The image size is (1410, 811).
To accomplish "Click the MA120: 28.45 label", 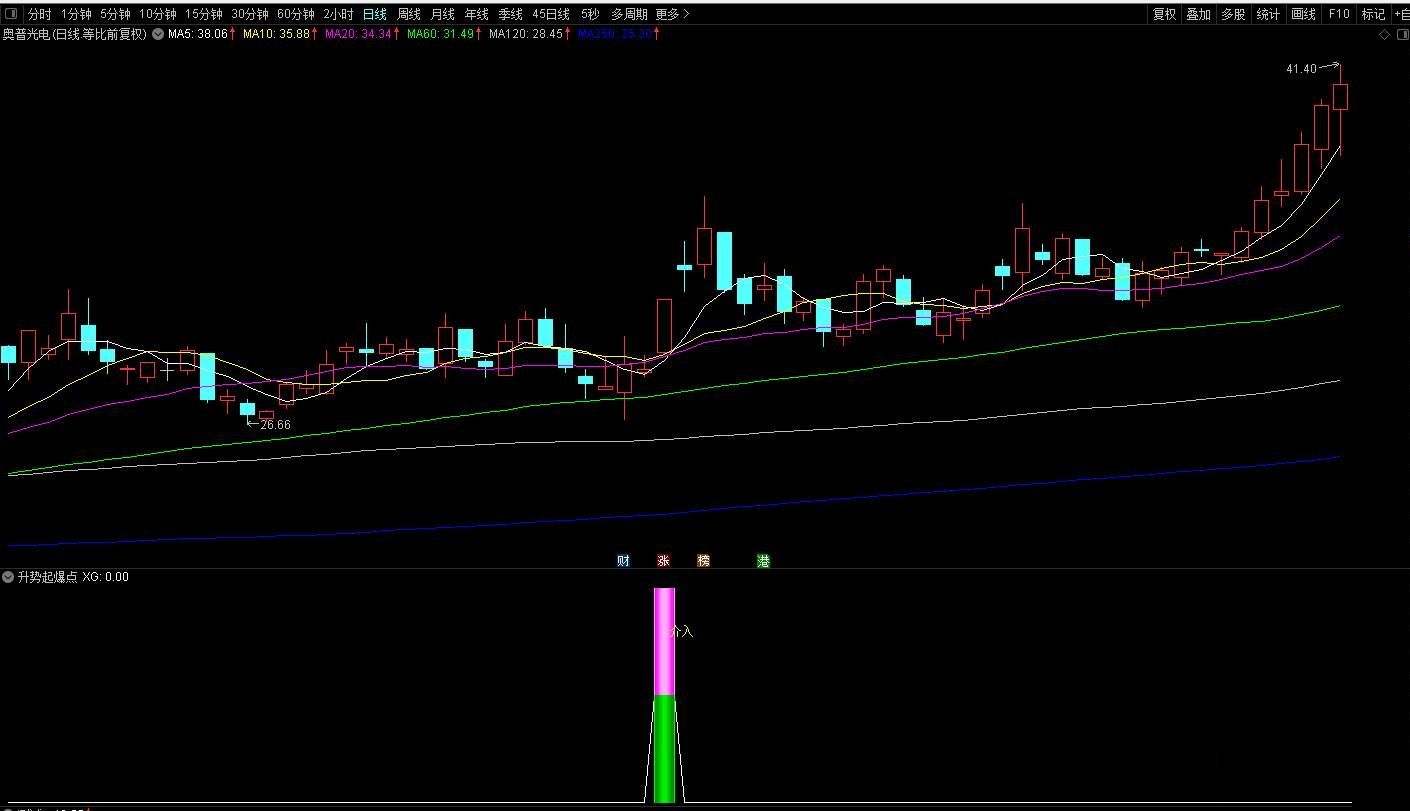I will [x=526, y=34].
